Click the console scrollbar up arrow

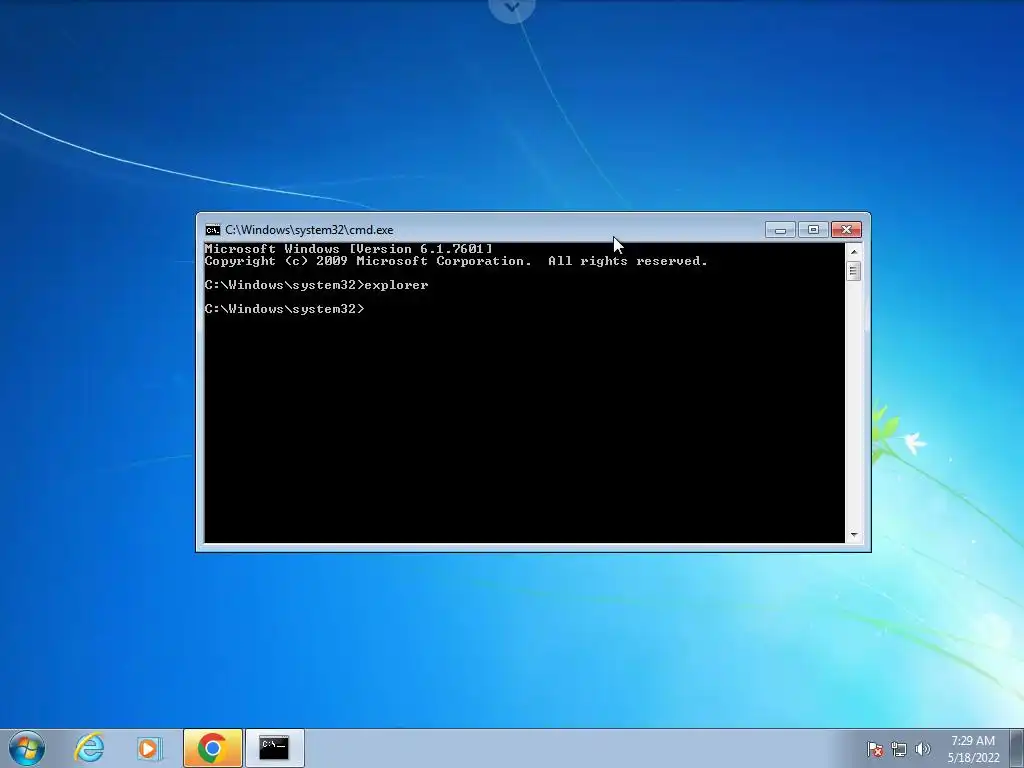[854, 251]
